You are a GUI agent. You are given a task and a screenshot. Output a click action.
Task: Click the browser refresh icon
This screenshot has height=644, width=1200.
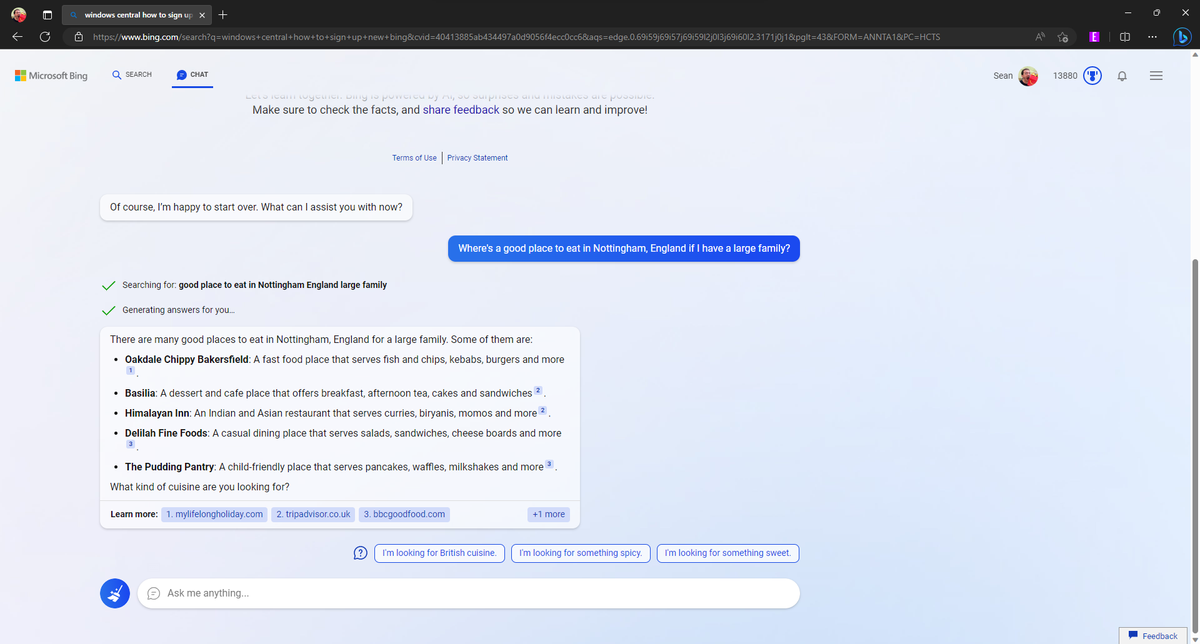45,37
